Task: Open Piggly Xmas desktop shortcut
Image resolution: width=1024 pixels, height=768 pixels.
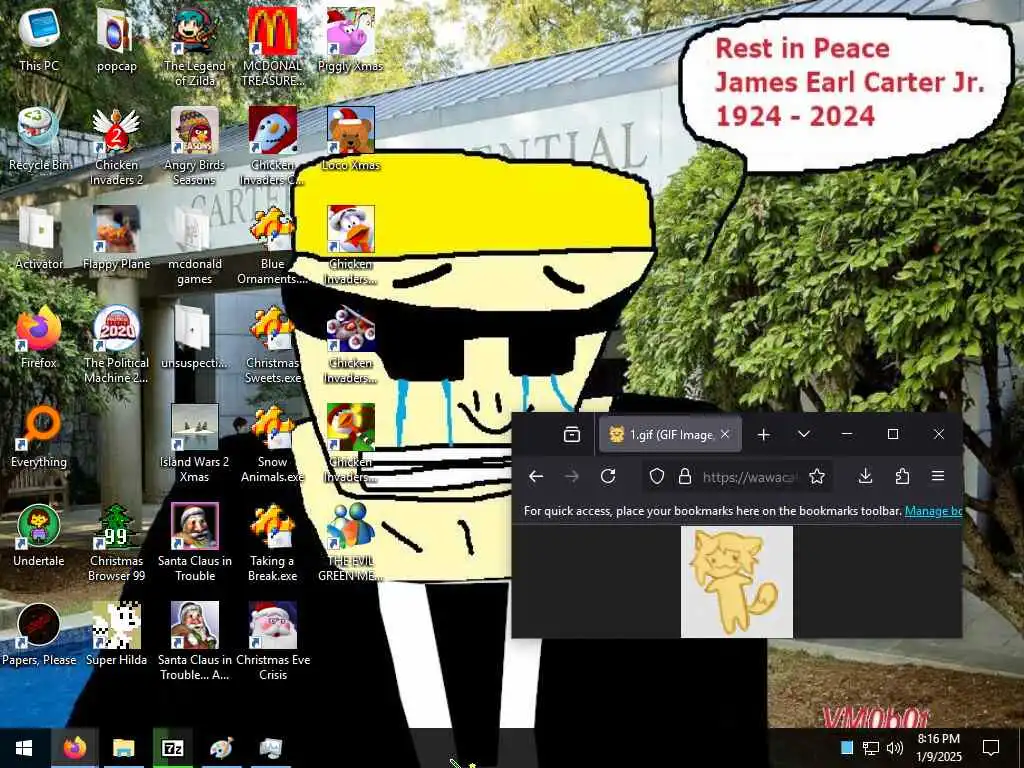Action: tap(350, 38)
